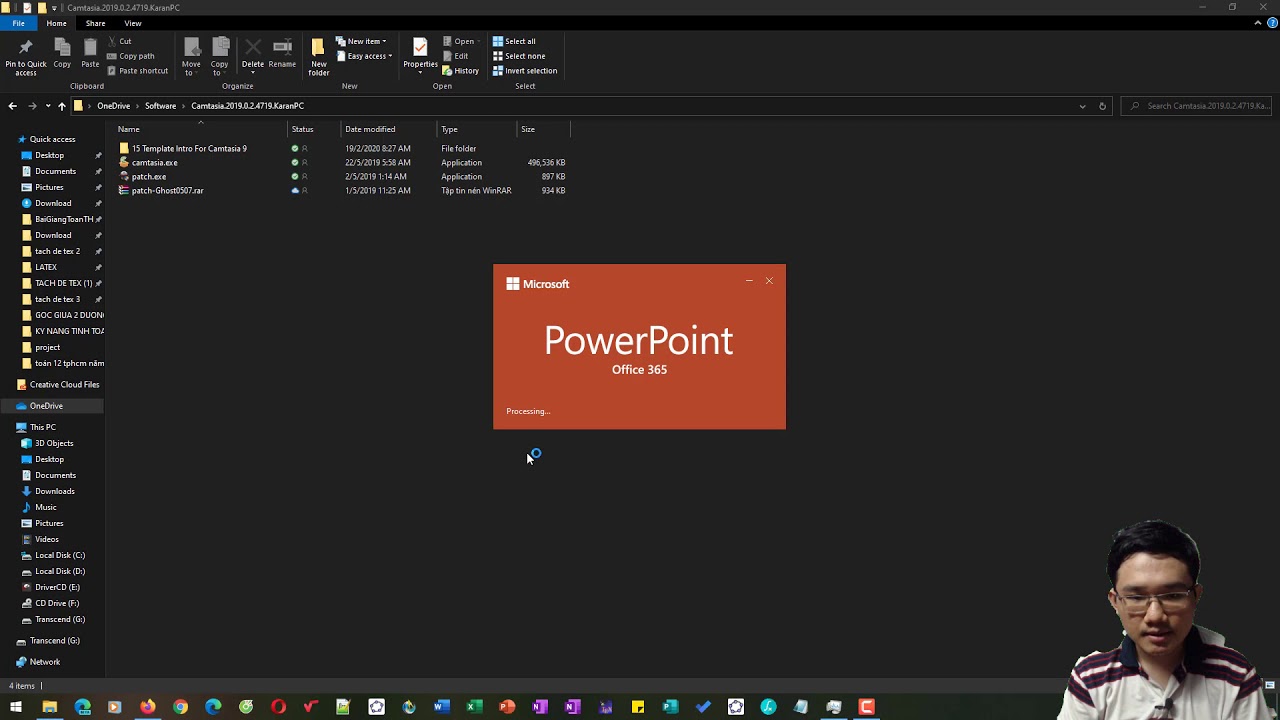Screen dimensions: 1280x720
Task: Navigate back with the Back arrow
Action: tap(12, 106)
